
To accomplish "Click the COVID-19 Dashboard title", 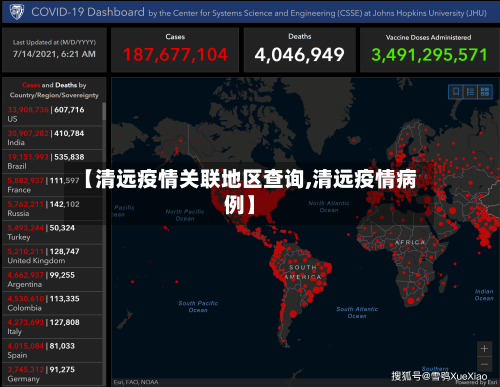I will click(x=88, y=12).
